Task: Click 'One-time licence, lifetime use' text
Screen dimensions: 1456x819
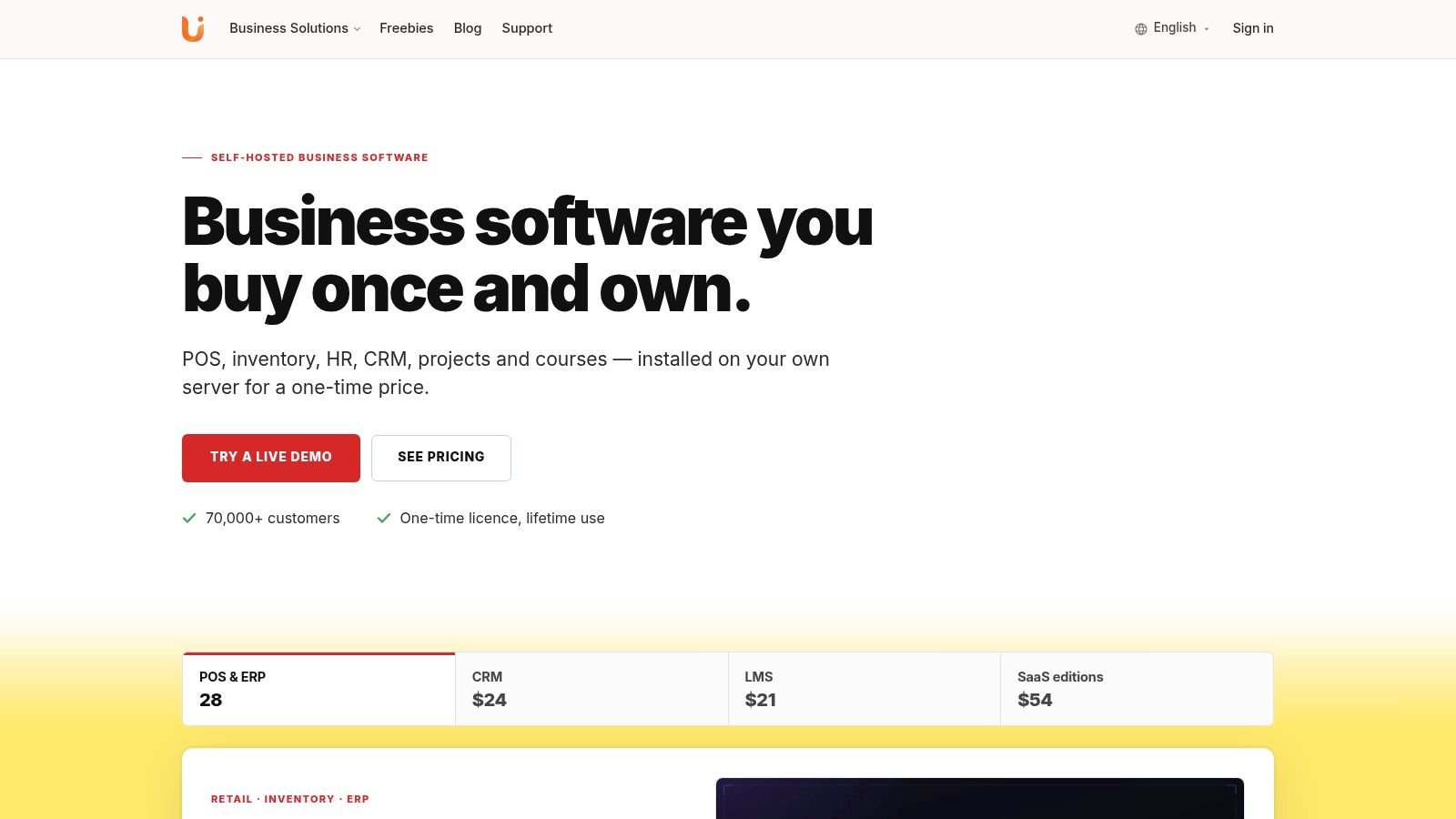Action: 502,518
